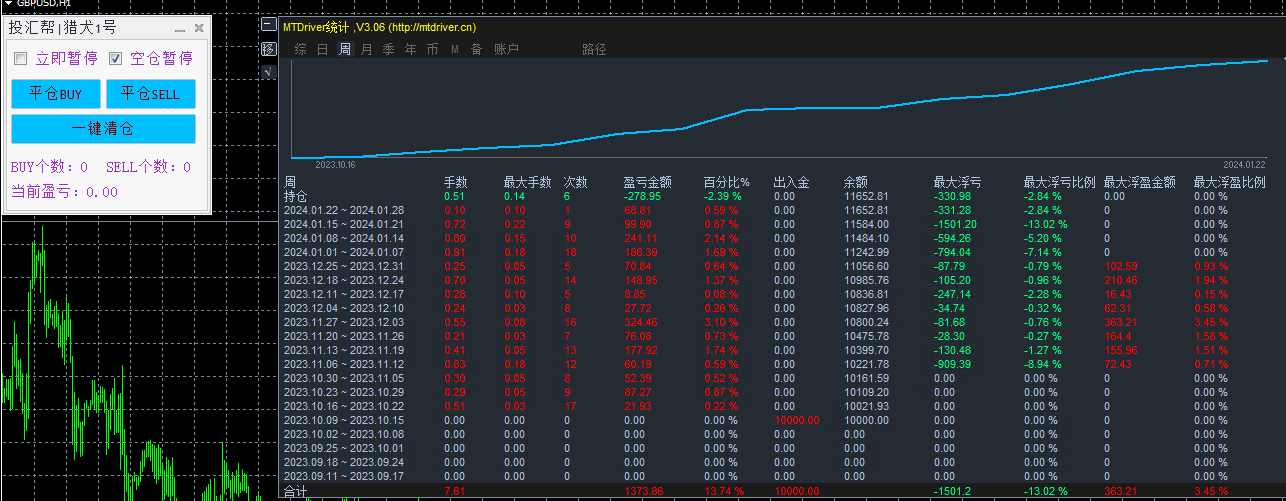Click the 出入金 column header

pos(792,183)
